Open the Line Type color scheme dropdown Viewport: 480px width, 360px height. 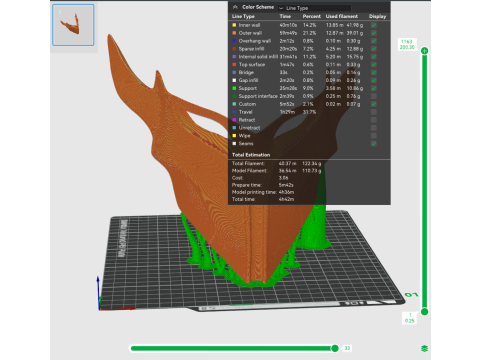point(315,8)
